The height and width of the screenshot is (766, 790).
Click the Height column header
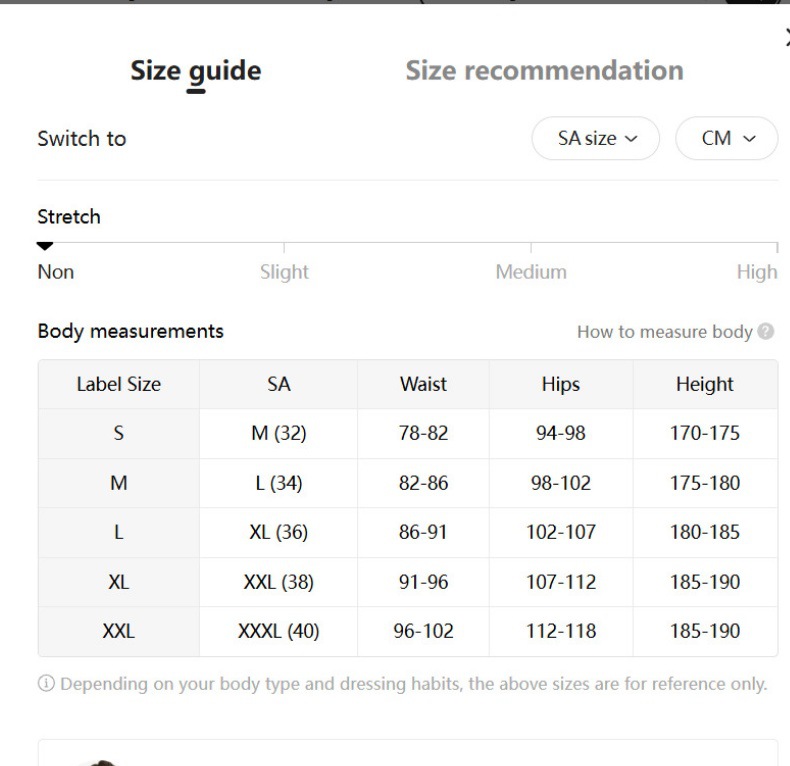point(705,384)
